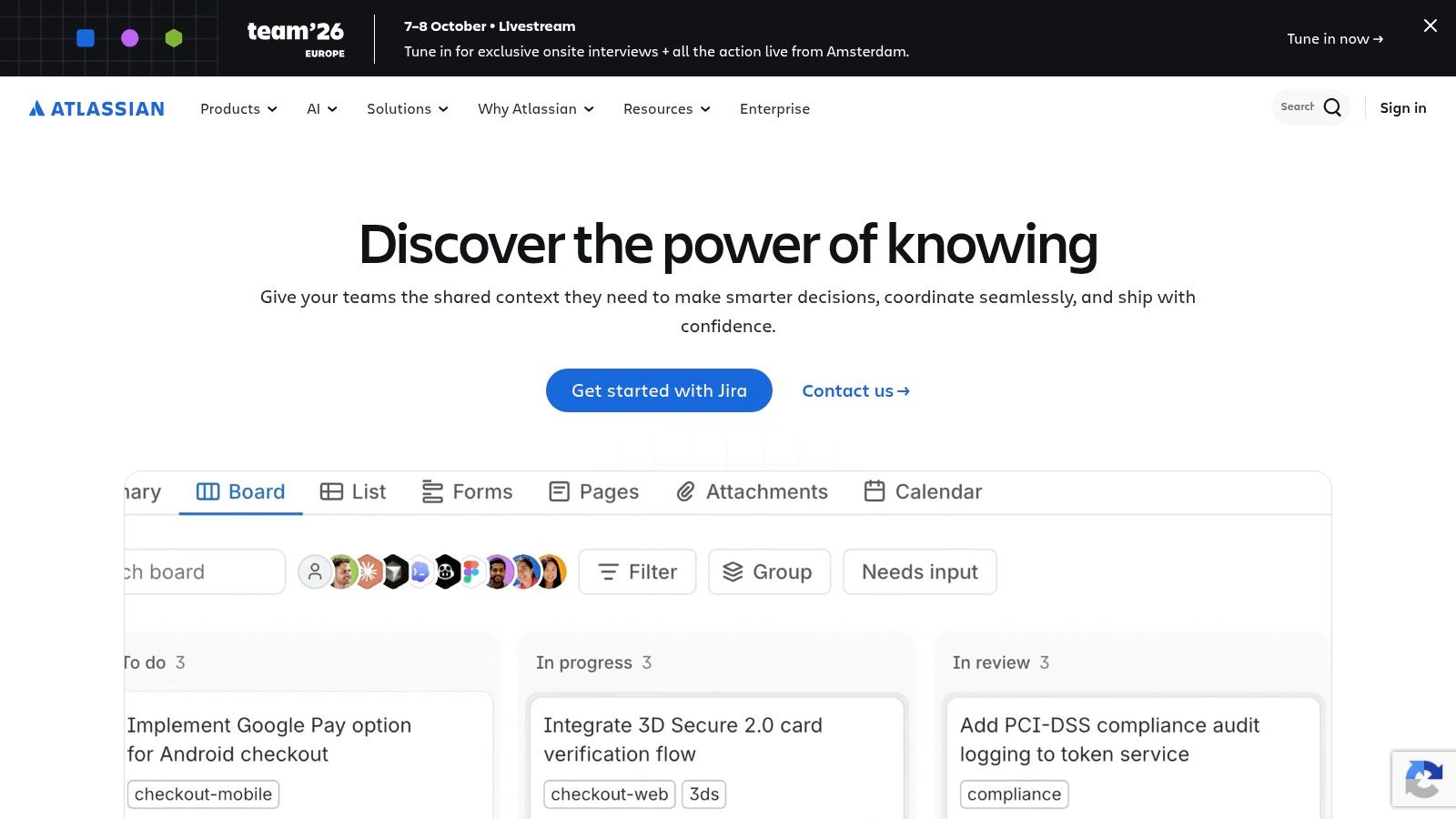The width and height of the screenshot is (1456, 819).
Task: Switch to the Board tab
Action: [x=241, y=491]
